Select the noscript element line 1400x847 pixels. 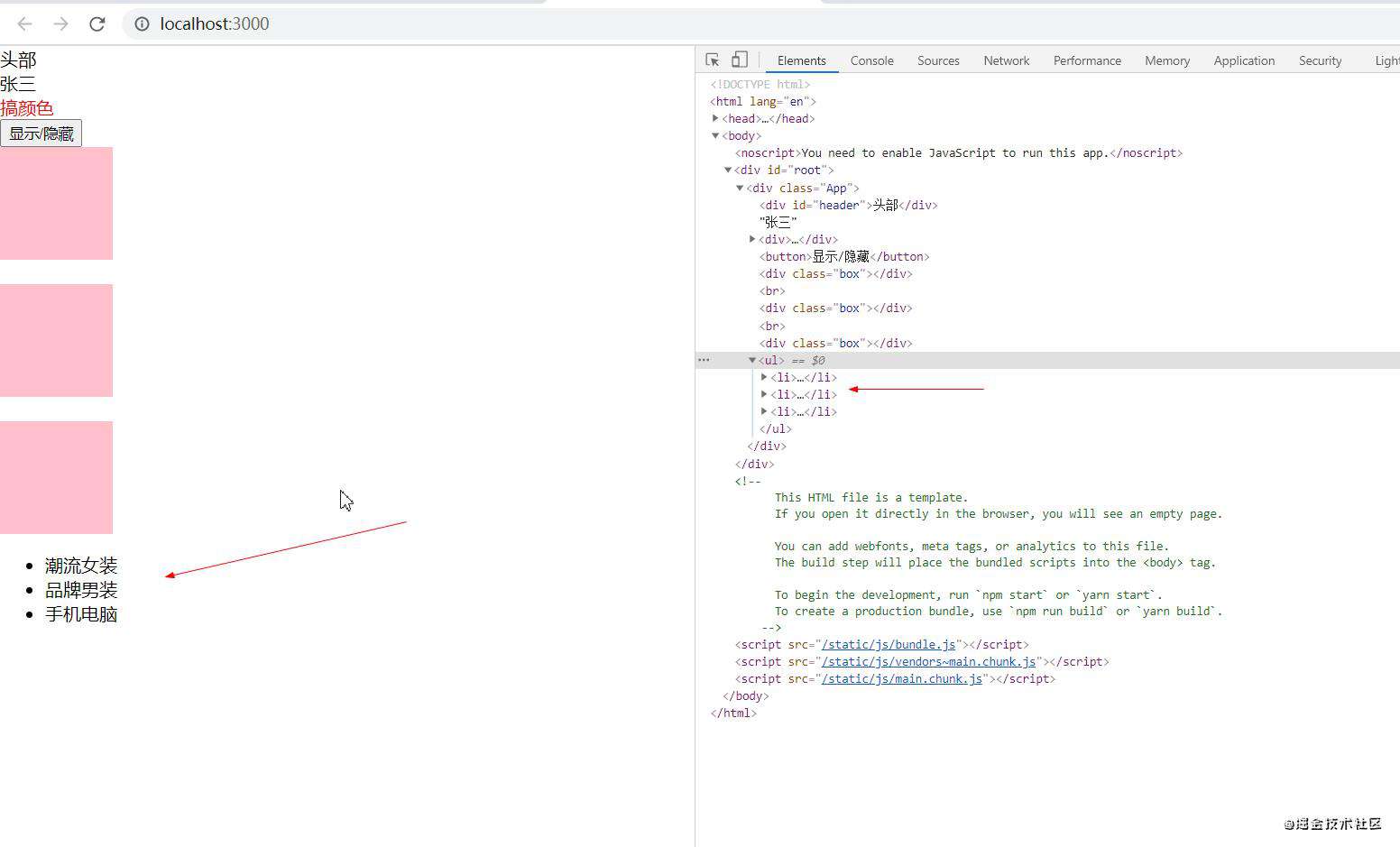click(x=959, y=152)
